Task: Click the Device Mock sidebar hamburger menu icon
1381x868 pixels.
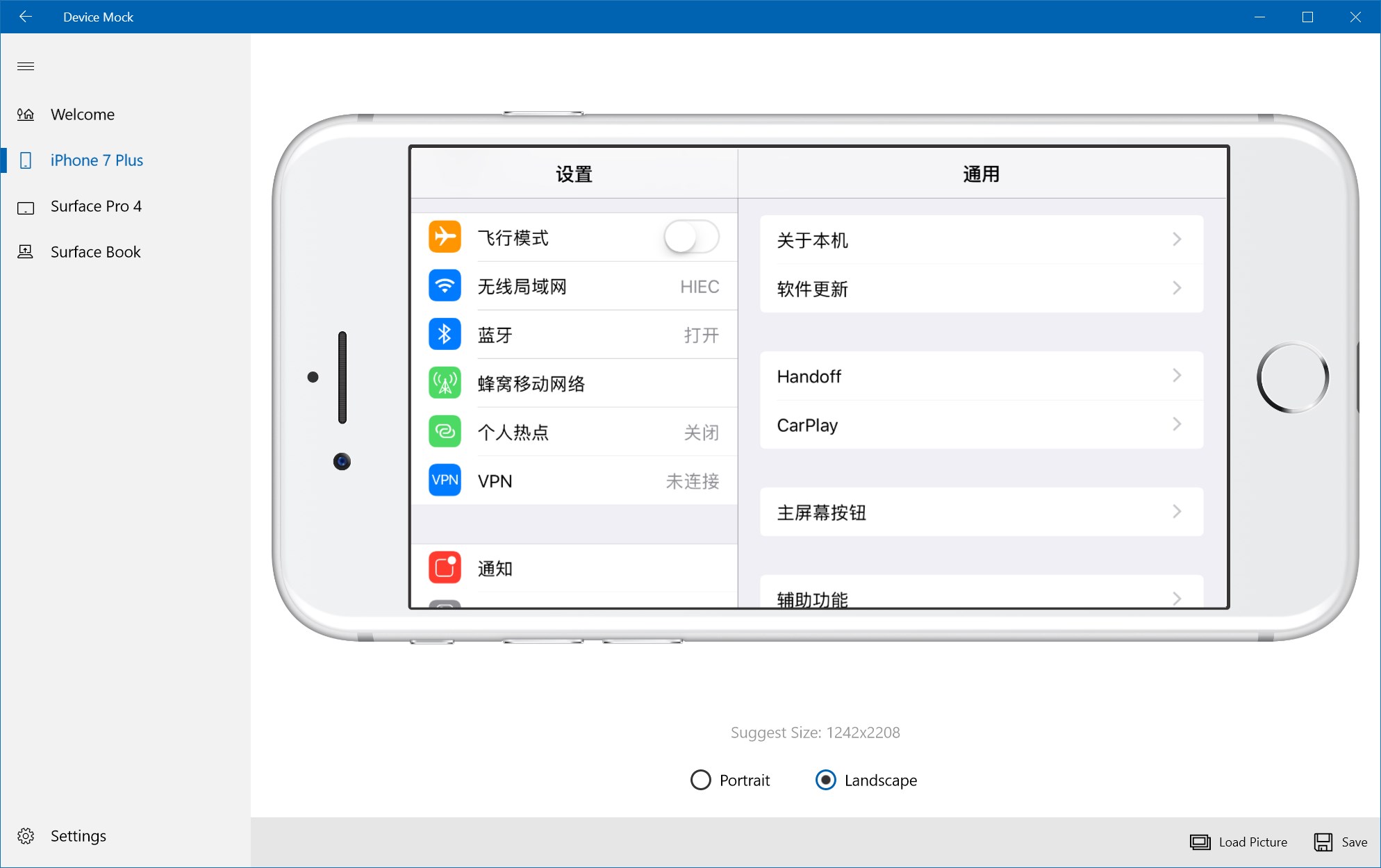Action: click(x=26, y=65)
